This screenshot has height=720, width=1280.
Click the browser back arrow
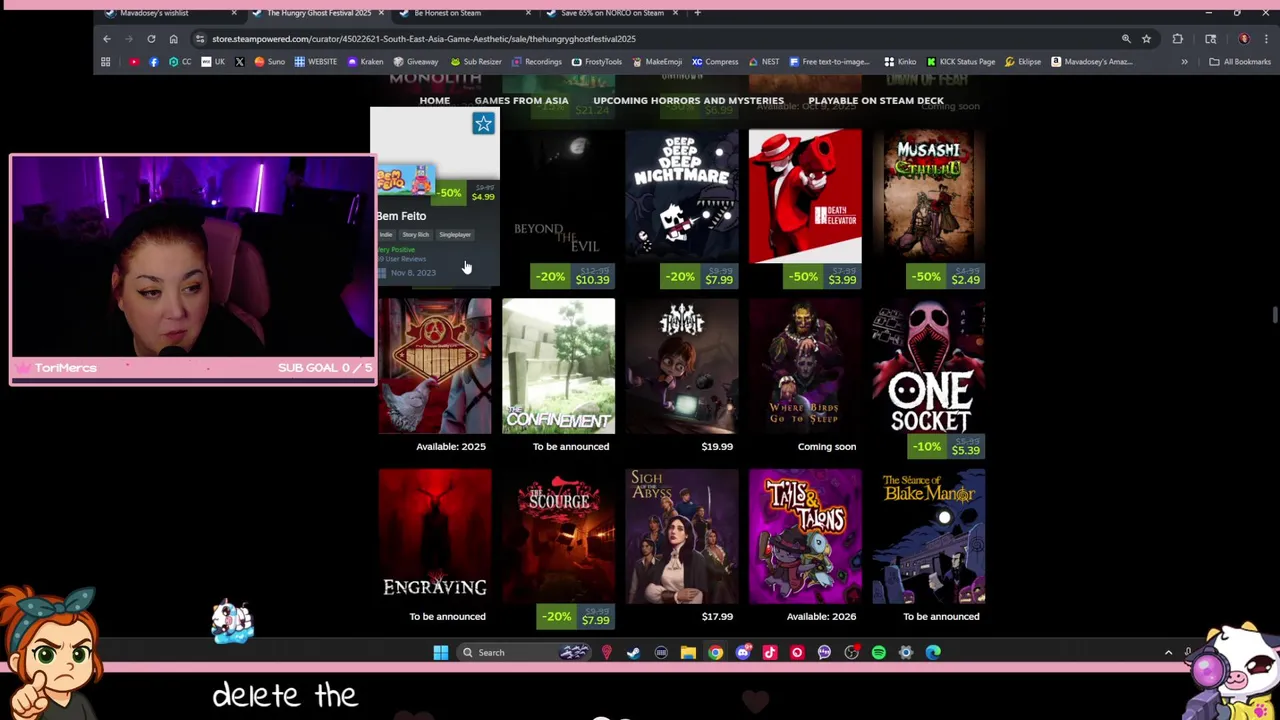pyautogui.click(x=107, y=39)
